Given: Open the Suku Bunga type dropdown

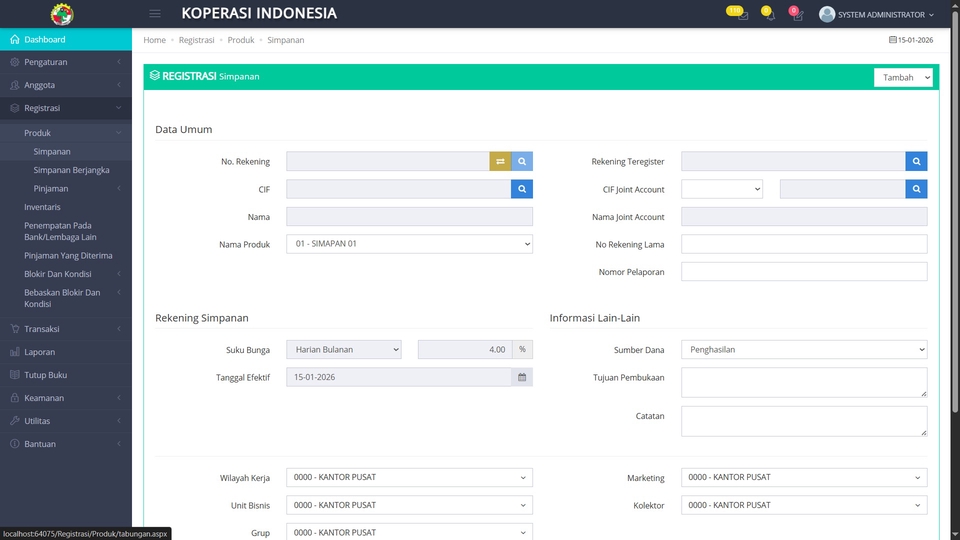Looking at the screenshot, I should 343,350.
